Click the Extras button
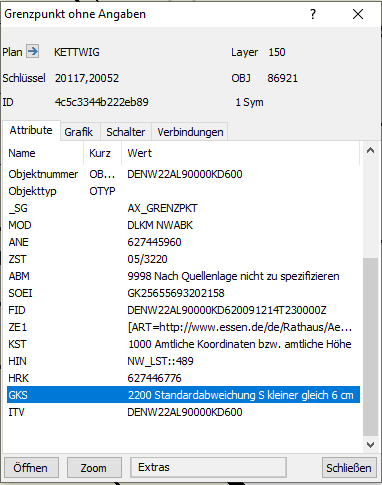Viewport: 382px width, 485px height. point(208,467)
